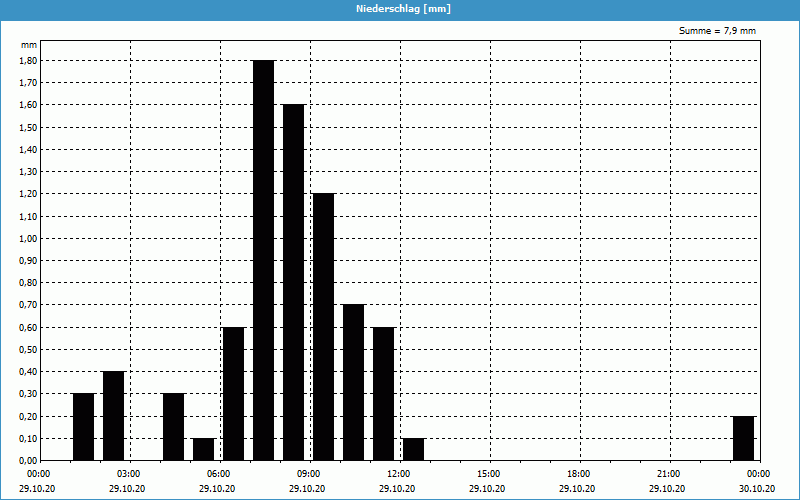Click the Summe = 7,9 mm label
Image resolution: width=800 pixels, height=500 pixels.
(717, 31)
